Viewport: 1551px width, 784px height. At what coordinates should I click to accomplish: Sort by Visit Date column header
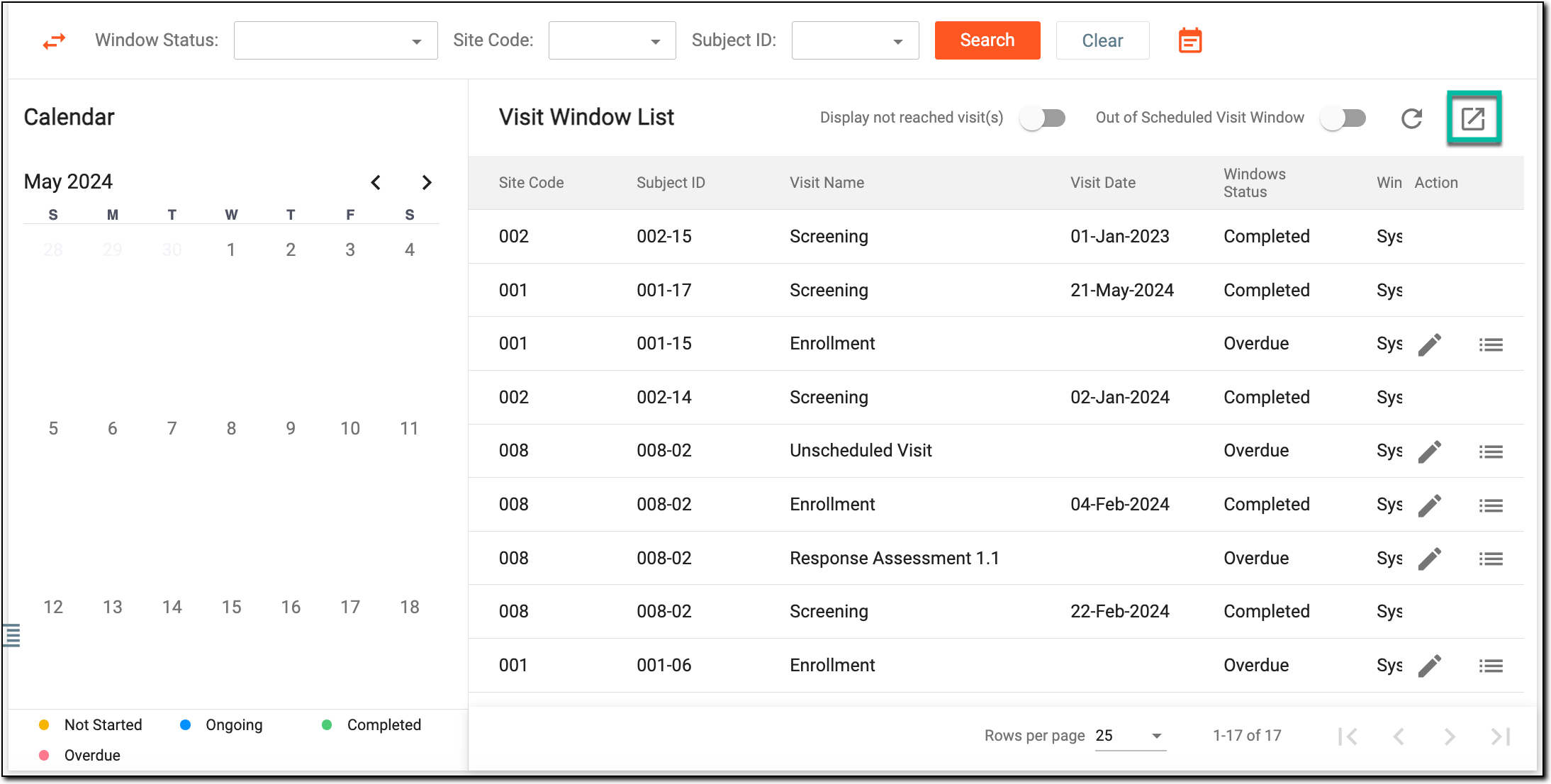(1103, 183)
